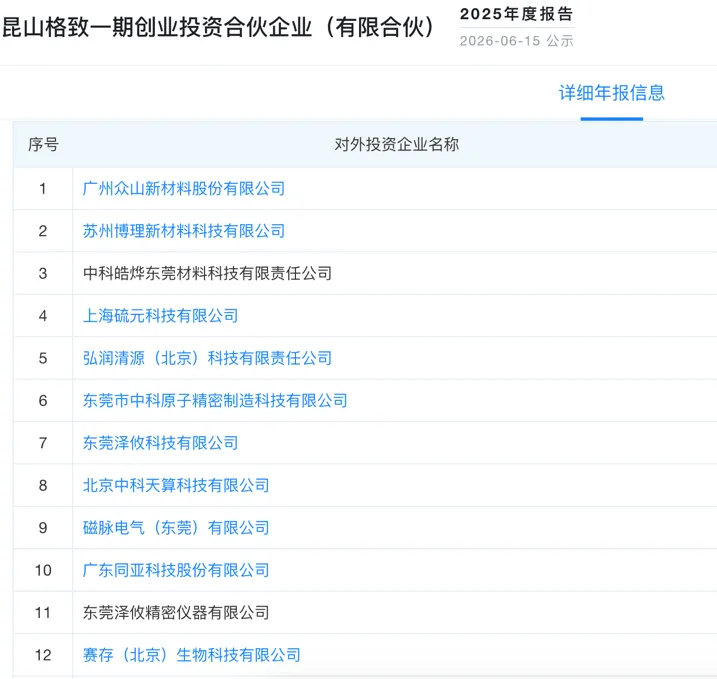Click the 2026-06-15 公示 date text
The image size is (717, 679).
516,41
